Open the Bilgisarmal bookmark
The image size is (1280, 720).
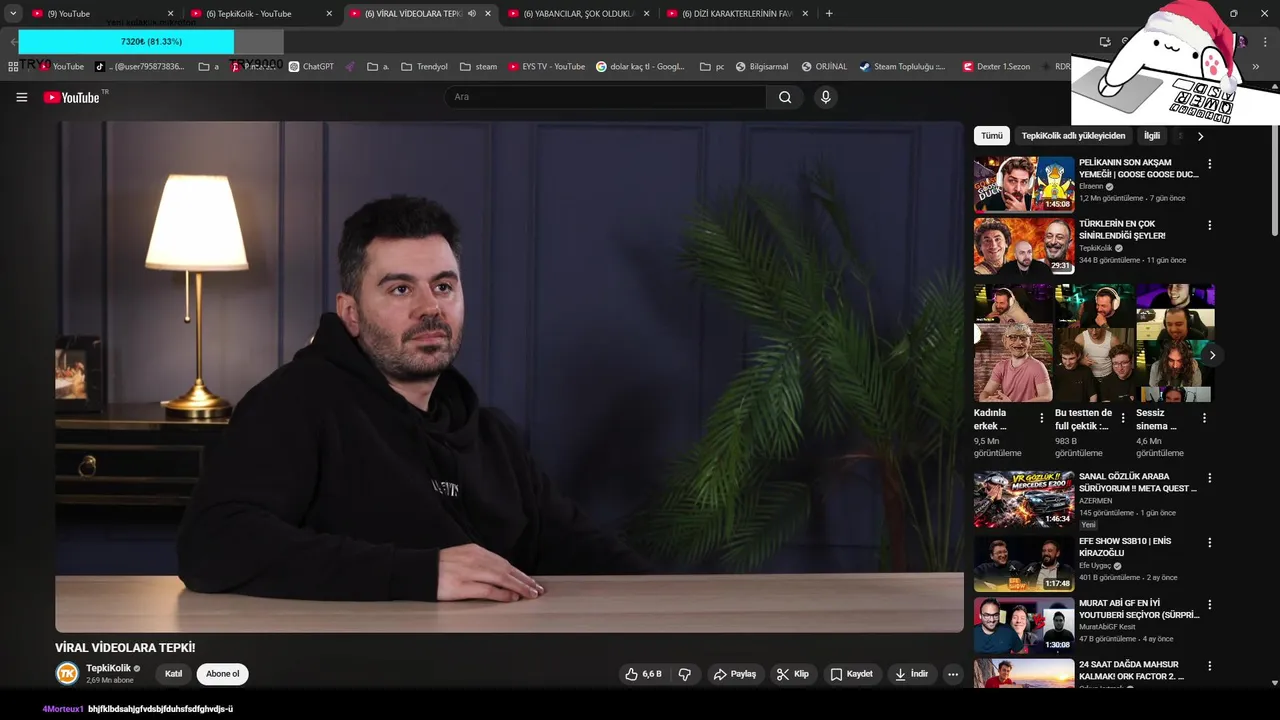(762, 67)
